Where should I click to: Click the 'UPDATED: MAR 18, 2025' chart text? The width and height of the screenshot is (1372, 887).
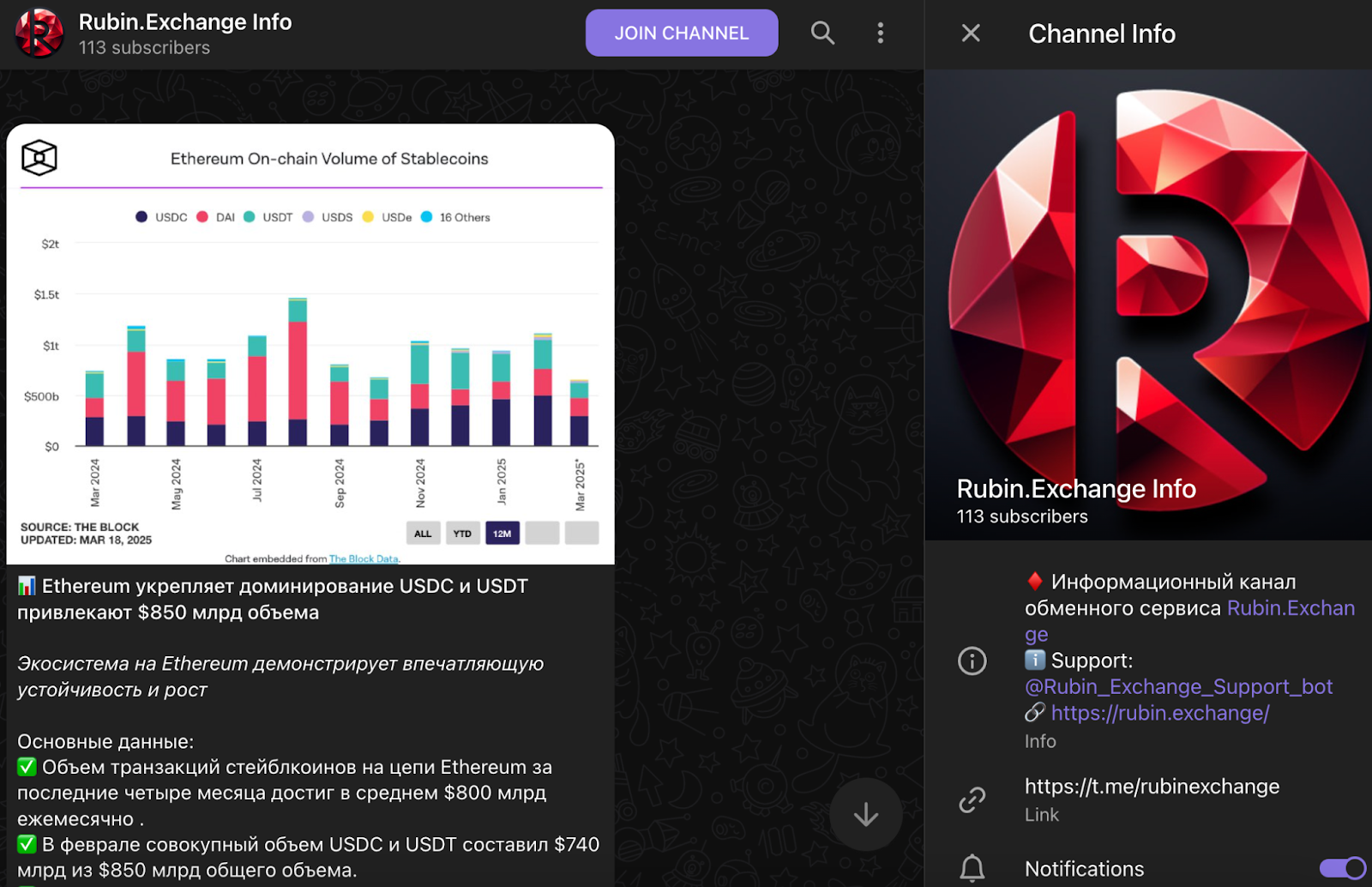(x=86, y=540)
